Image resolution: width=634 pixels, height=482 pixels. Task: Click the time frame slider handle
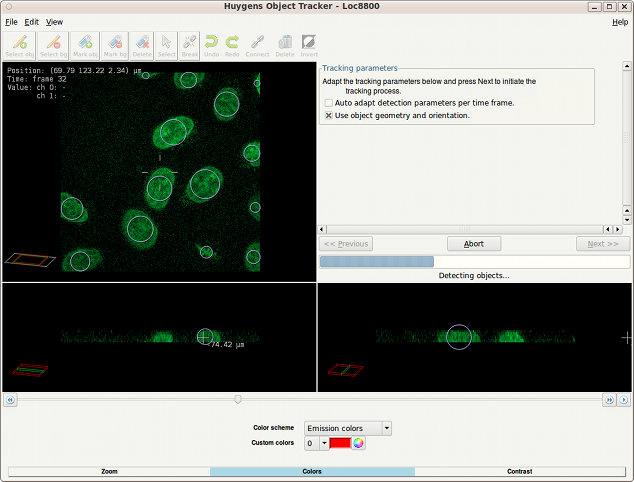click(237, 399)
